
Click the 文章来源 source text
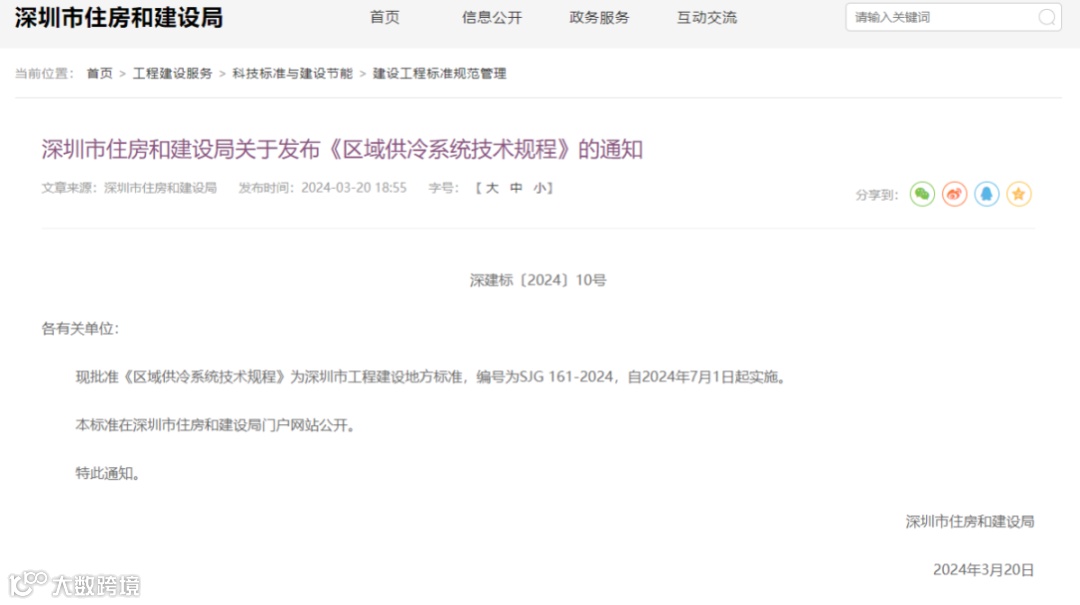(x=129, y=188)
